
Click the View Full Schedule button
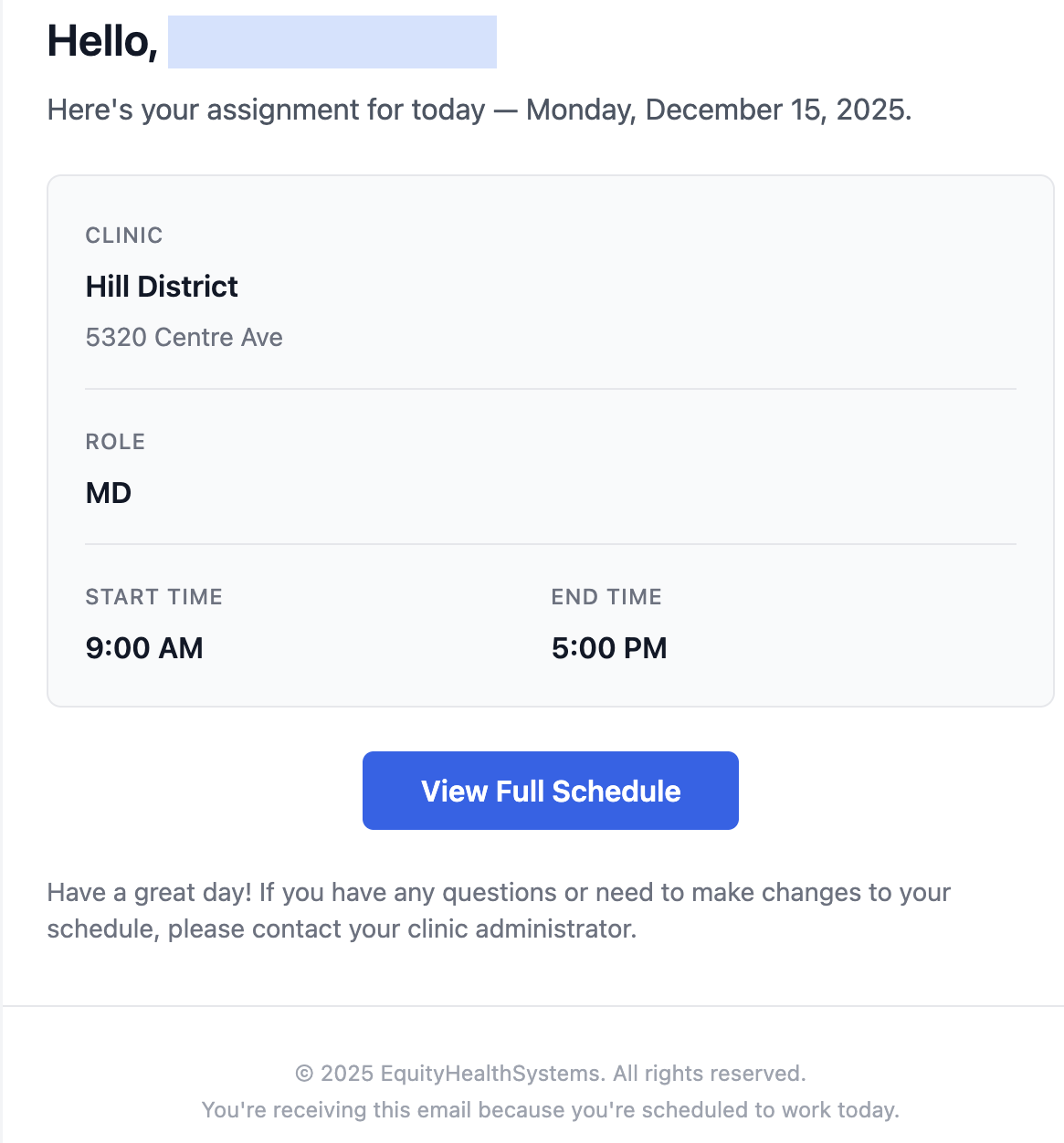pos(550,791)
